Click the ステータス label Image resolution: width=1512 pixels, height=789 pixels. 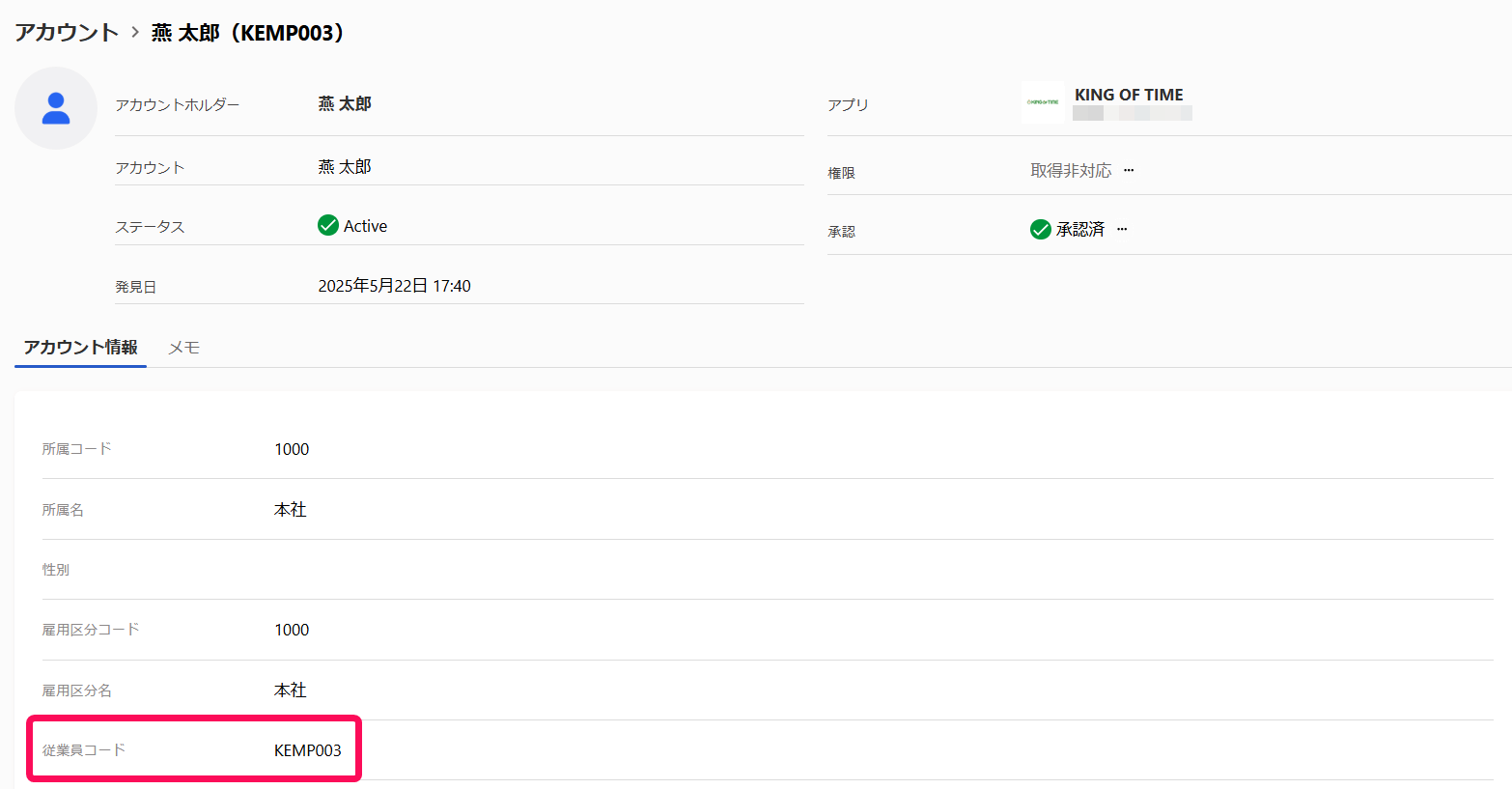[150, 226]
